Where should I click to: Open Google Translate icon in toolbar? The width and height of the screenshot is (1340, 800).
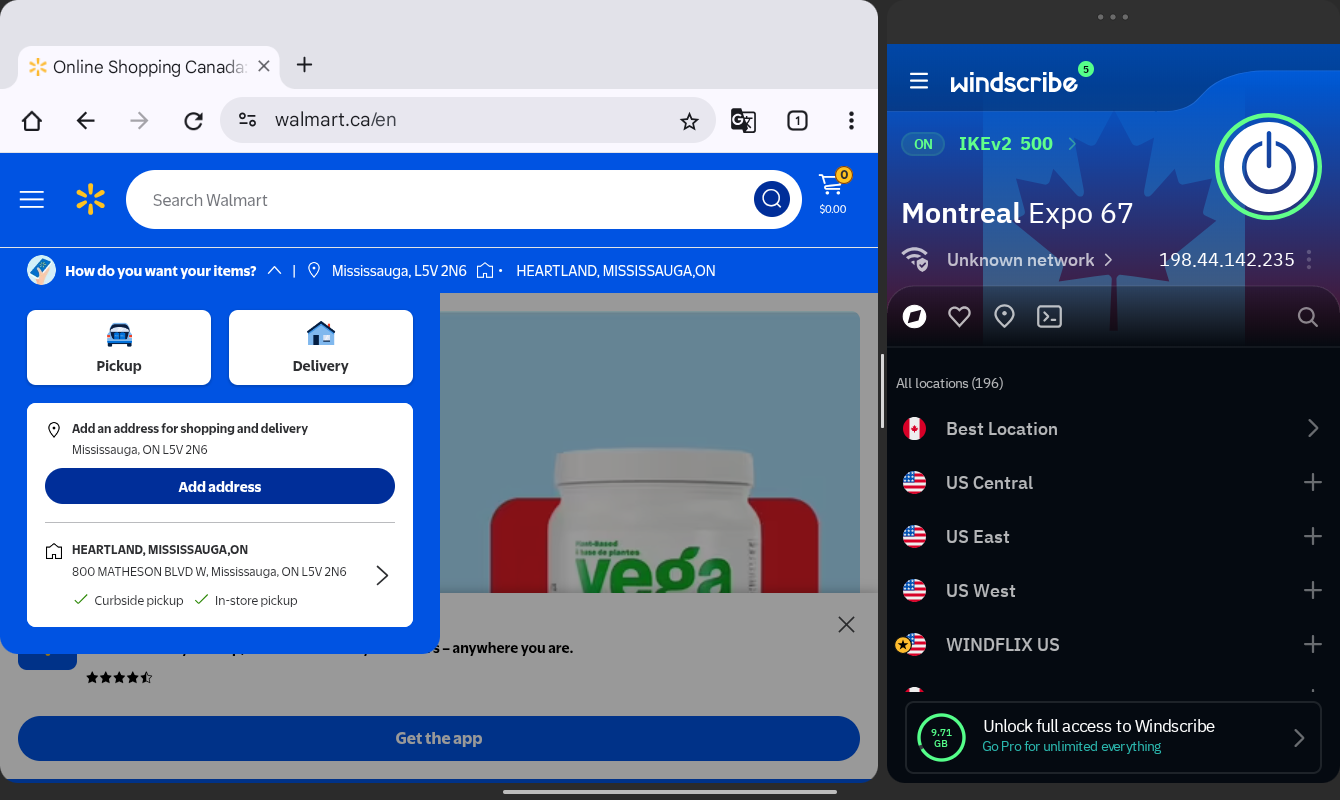[x=743, y=121]
